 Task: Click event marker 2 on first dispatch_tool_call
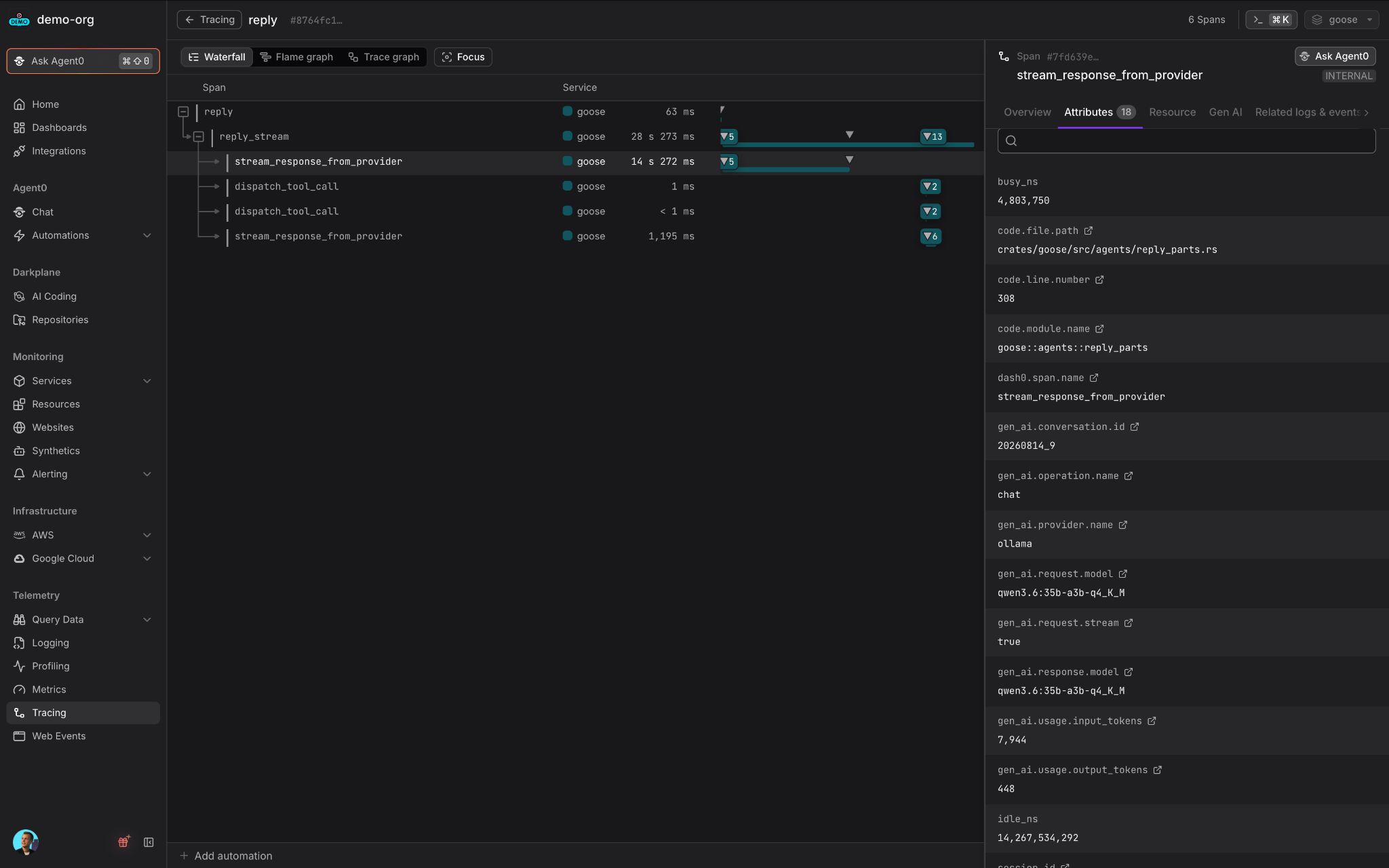pyautogui.click(x=931, y=186)
